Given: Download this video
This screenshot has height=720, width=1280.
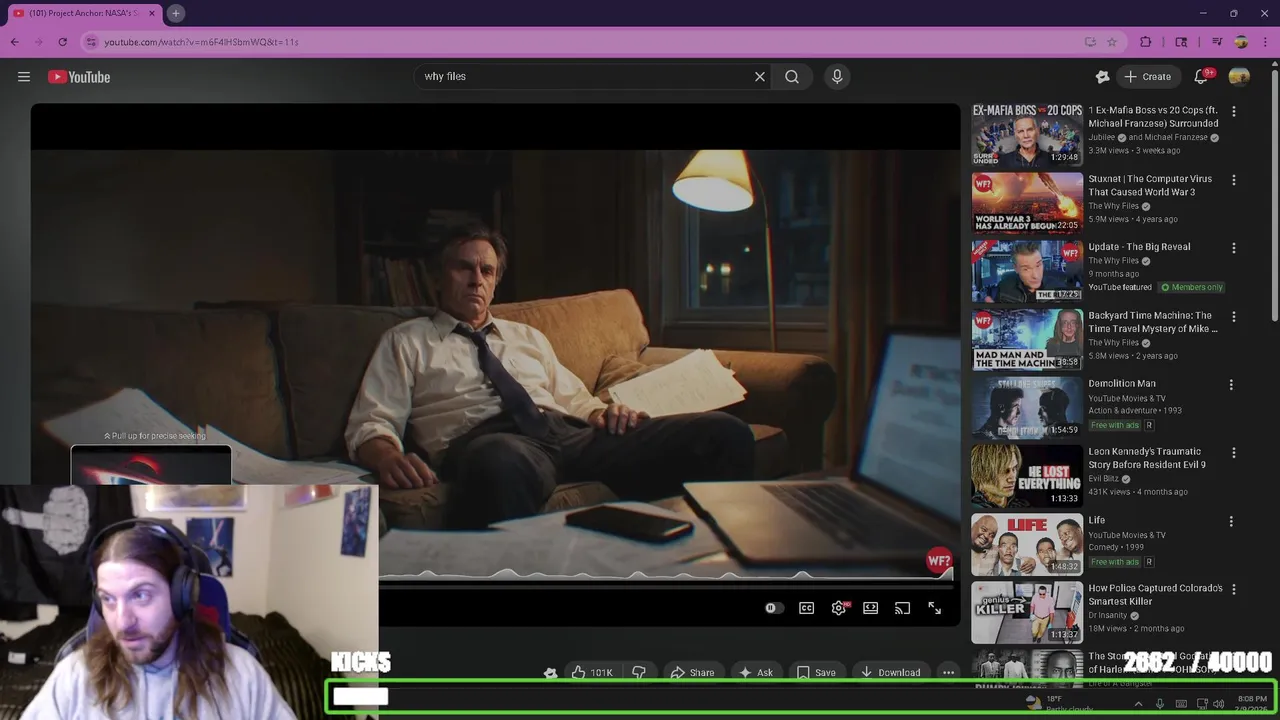Looking at the screenshot, I should (890, 673).
